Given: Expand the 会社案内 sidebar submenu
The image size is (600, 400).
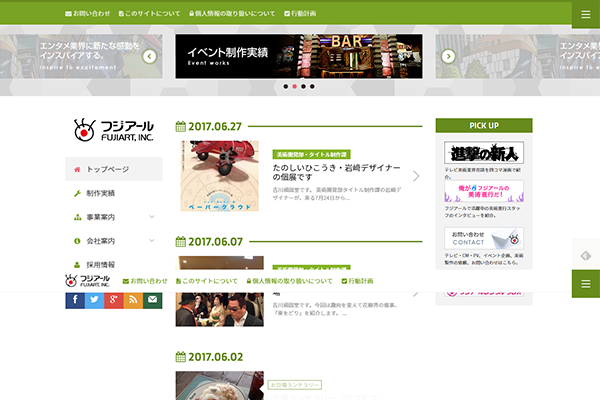Looking at the screenshot, I should 152,241.
